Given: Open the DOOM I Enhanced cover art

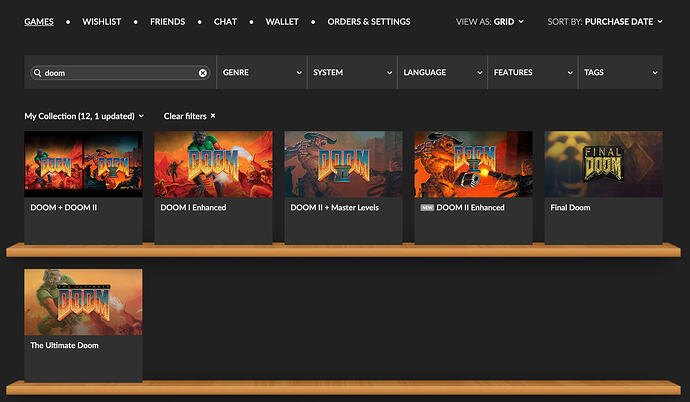Looking at the screenshot, I should click(213, 164).
